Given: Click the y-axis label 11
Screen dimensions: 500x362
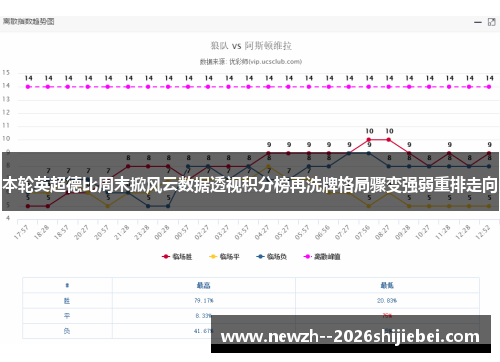Looking at the screenshot, I should pos(6,126).
